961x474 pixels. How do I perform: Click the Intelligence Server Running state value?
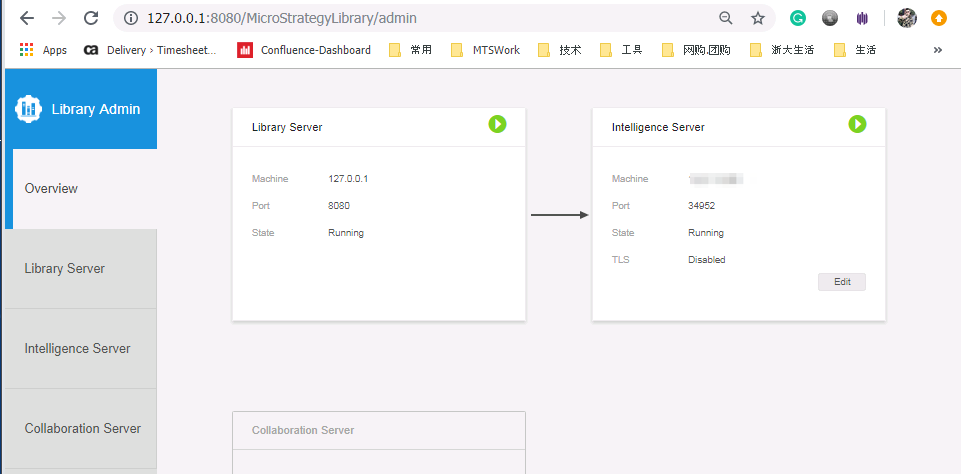pyautogui.click(x=706, y=233)
